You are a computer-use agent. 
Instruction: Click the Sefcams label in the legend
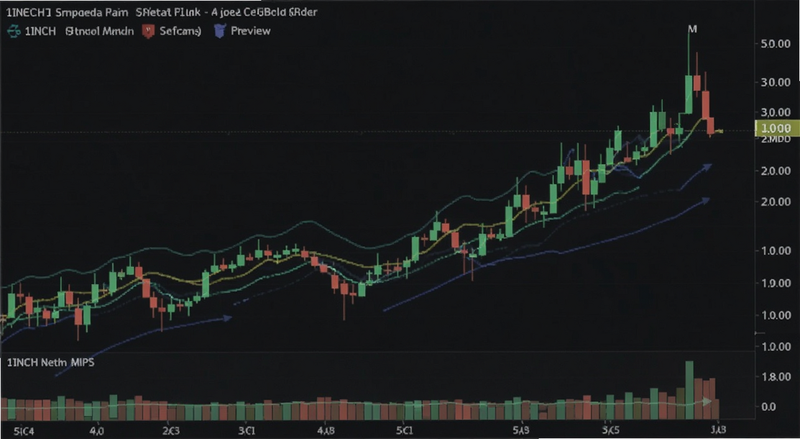pyautogui.click(x=180, y=31)
